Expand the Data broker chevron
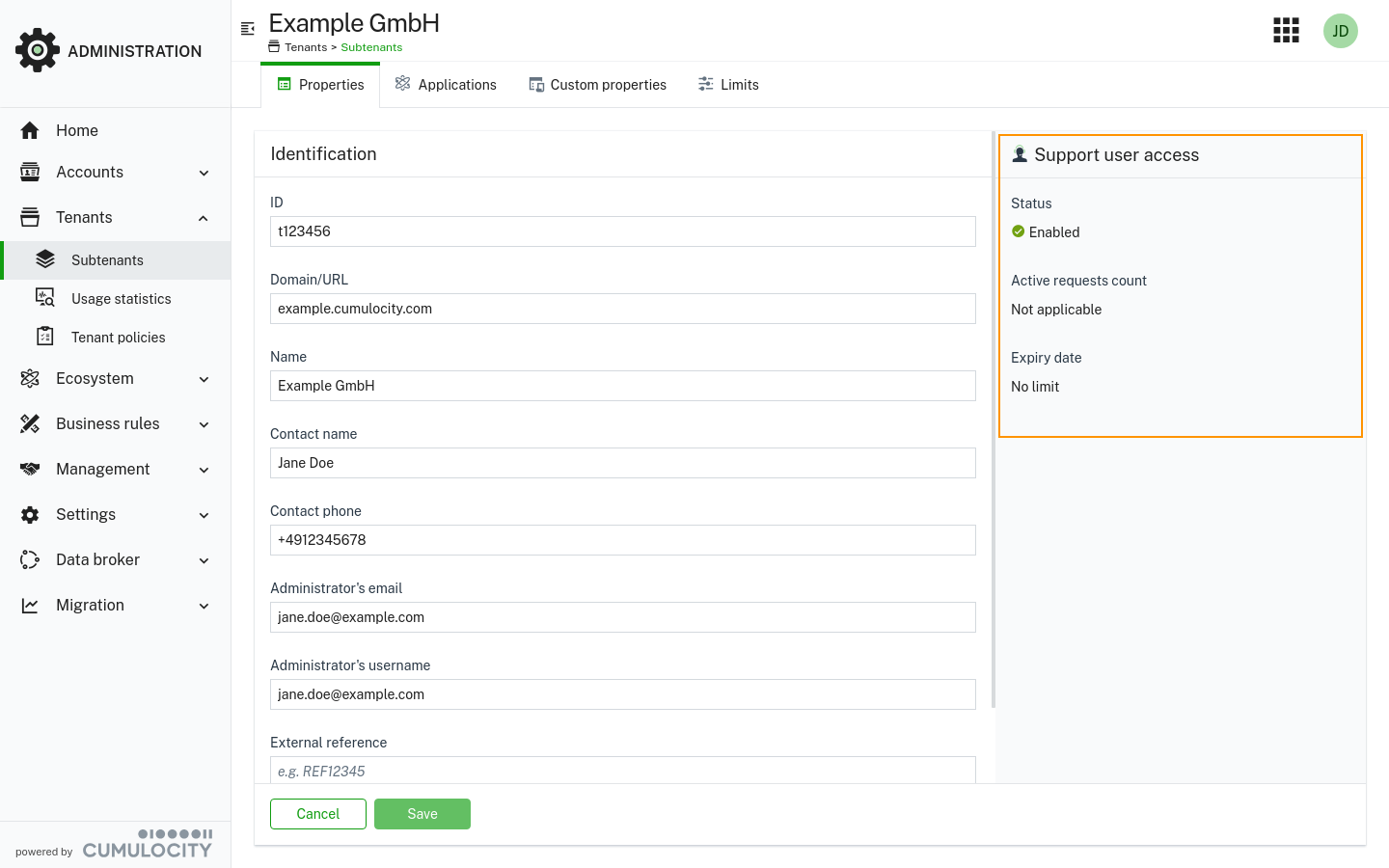Image resolution: width=1389 pixels, height=868 pixels. [204, 560]
